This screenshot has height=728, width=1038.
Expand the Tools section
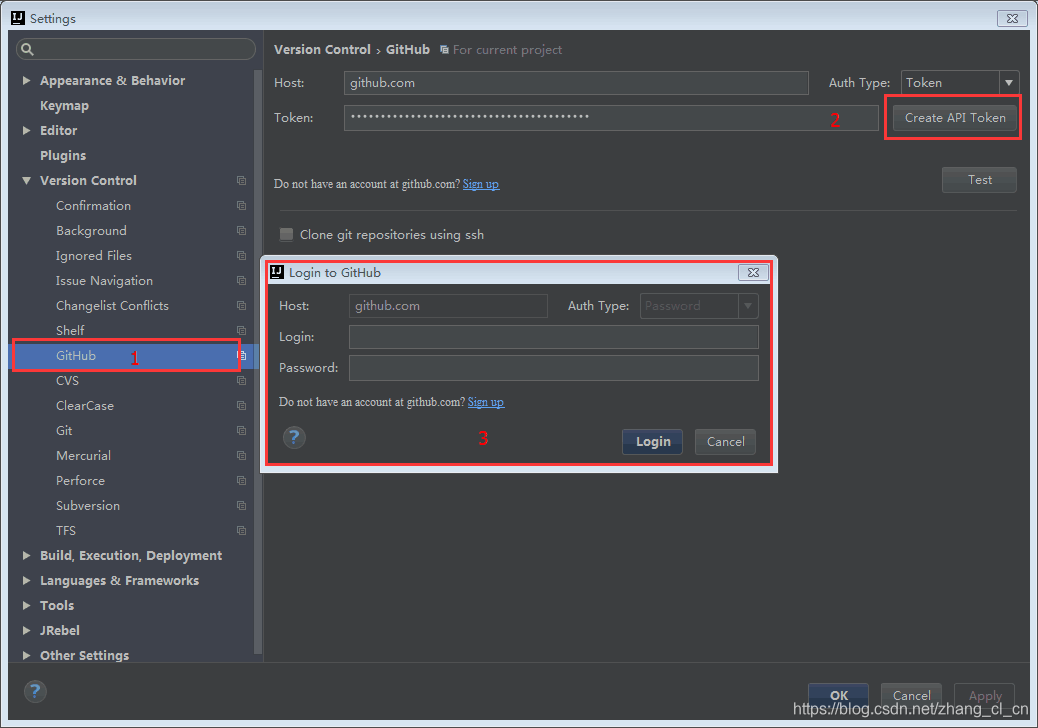26,606
